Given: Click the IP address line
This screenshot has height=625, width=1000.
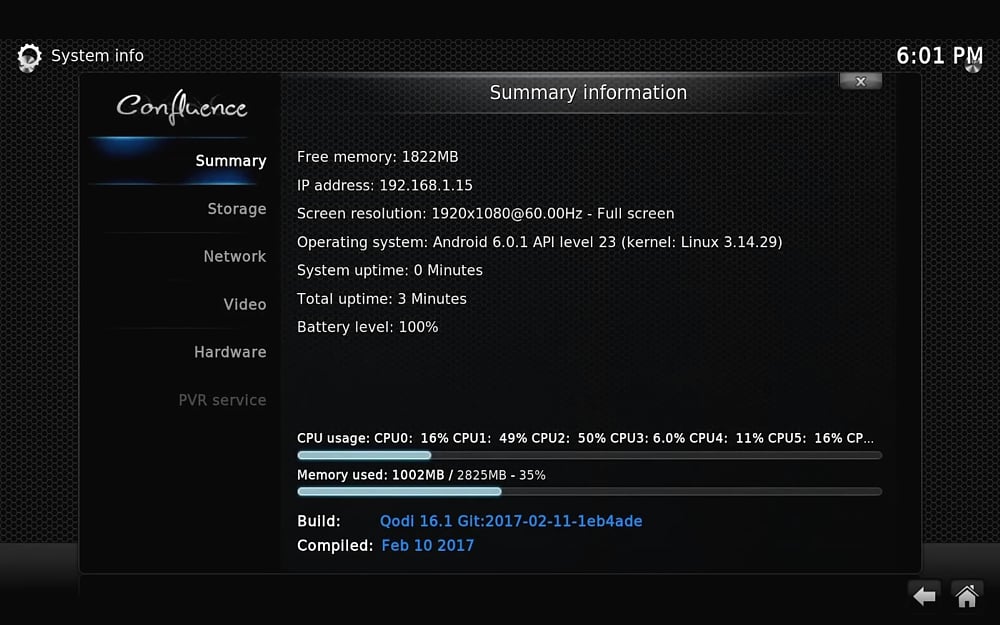Looking at the screenshot, I should point(385,186).
